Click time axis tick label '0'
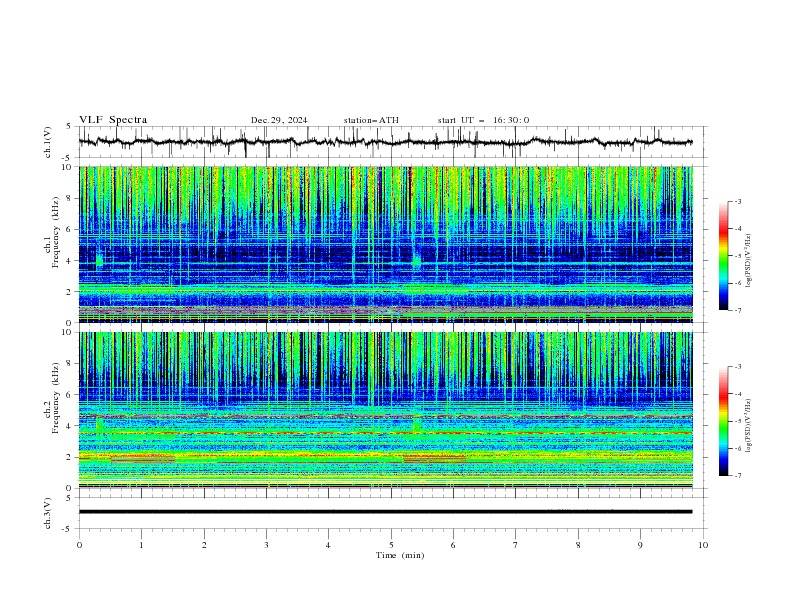Screen dimensions: 792x612 [79, 545]
